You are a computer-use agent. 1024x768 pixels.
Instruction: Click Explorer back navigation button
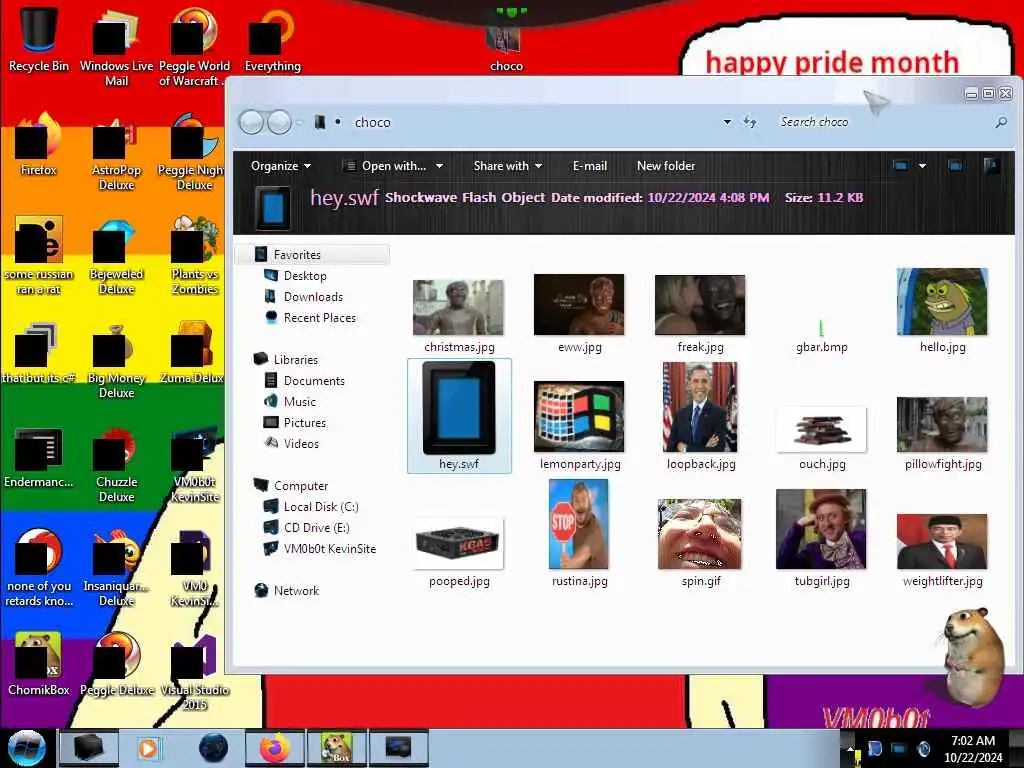point(251,122)
